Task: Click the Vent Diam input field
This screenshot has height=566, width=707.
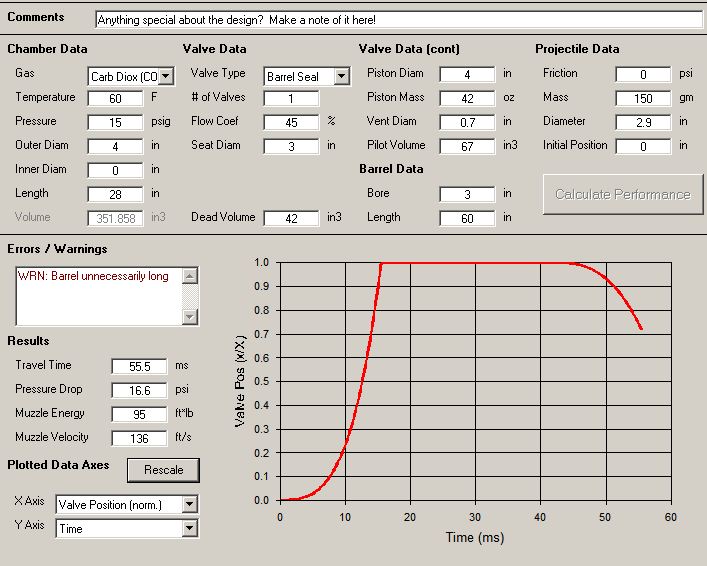Action: point(467,122)
